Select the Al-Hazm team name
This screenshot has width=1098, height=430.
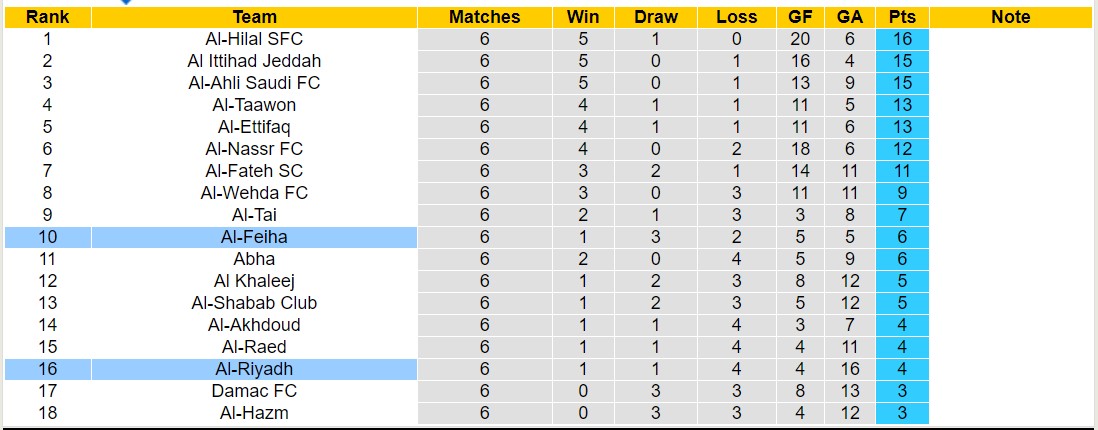pos(254,413)
